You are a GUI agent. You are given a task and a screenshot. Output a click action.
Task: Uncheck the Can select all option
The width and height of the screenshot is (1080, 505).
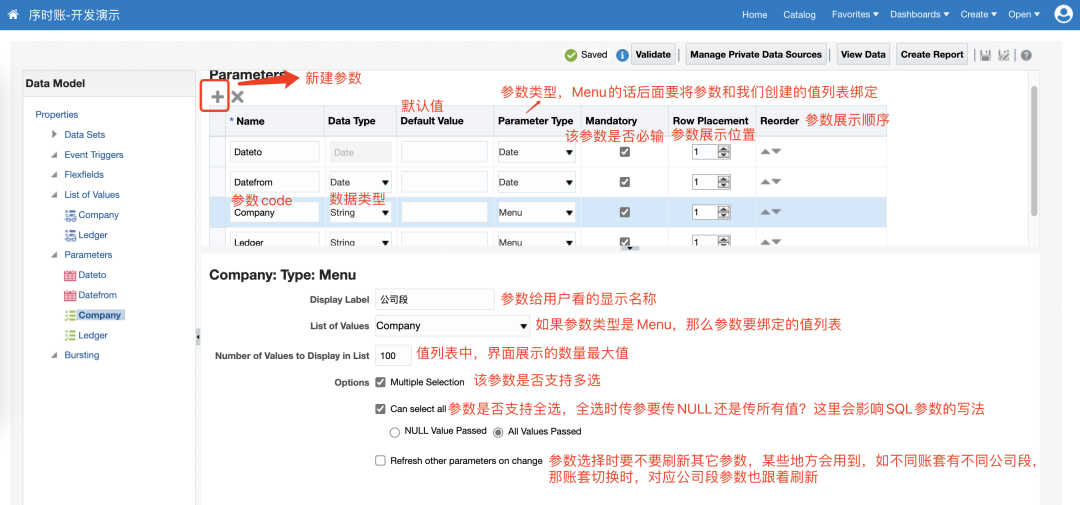tap(380, 409)
